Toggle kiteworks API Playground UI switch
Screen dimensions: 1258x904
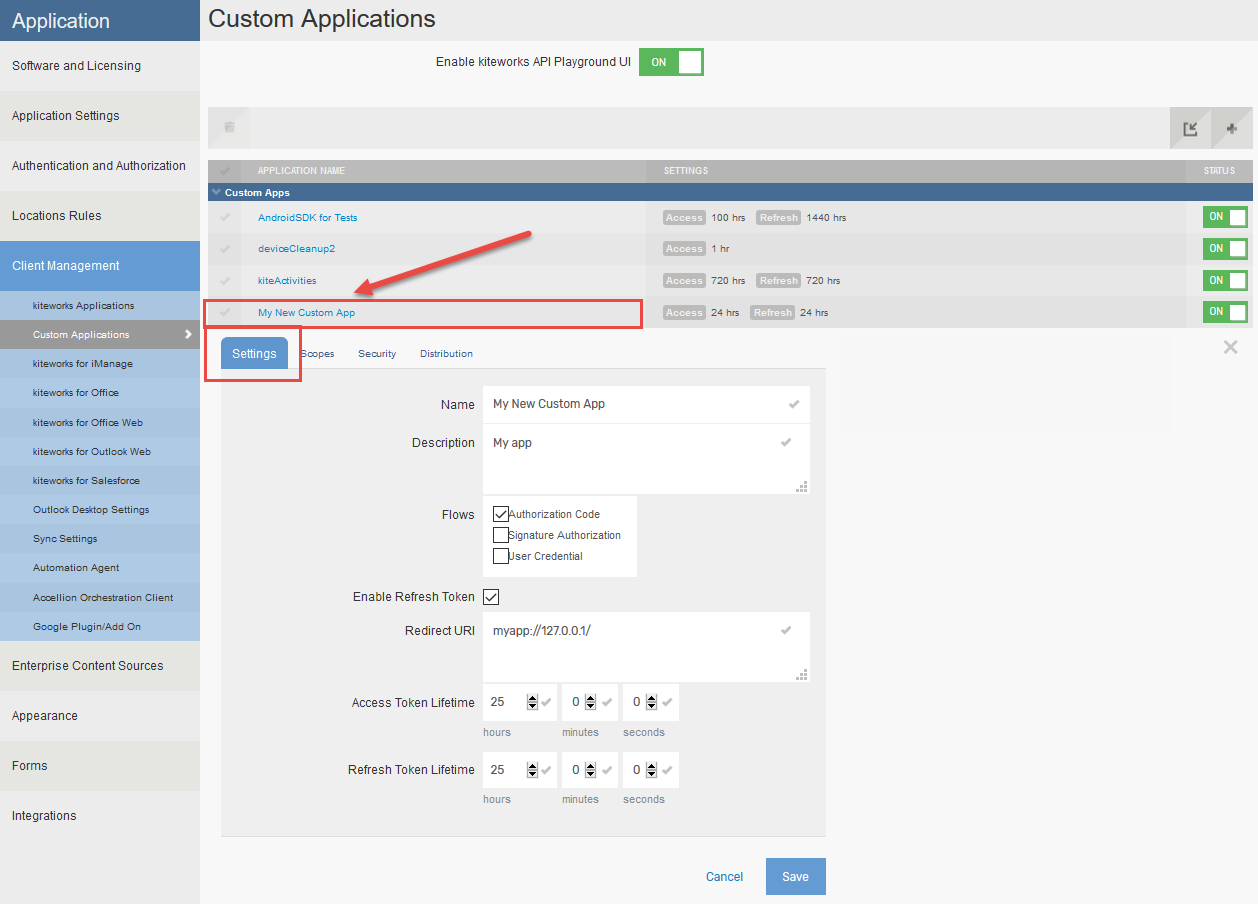[671, 62]
